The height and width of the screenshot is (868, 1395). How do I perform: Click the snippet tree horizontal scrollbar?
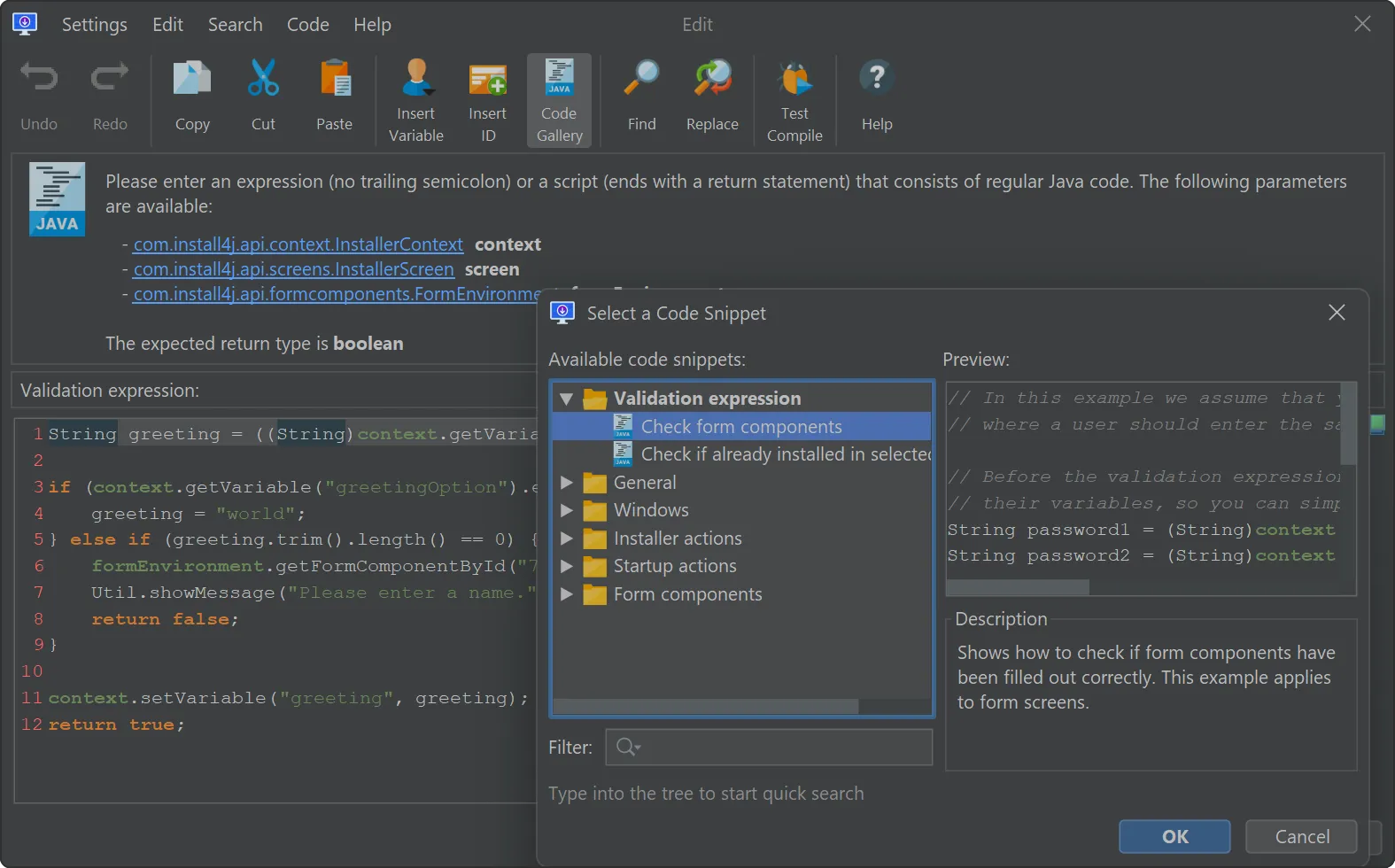click(706, 707)
